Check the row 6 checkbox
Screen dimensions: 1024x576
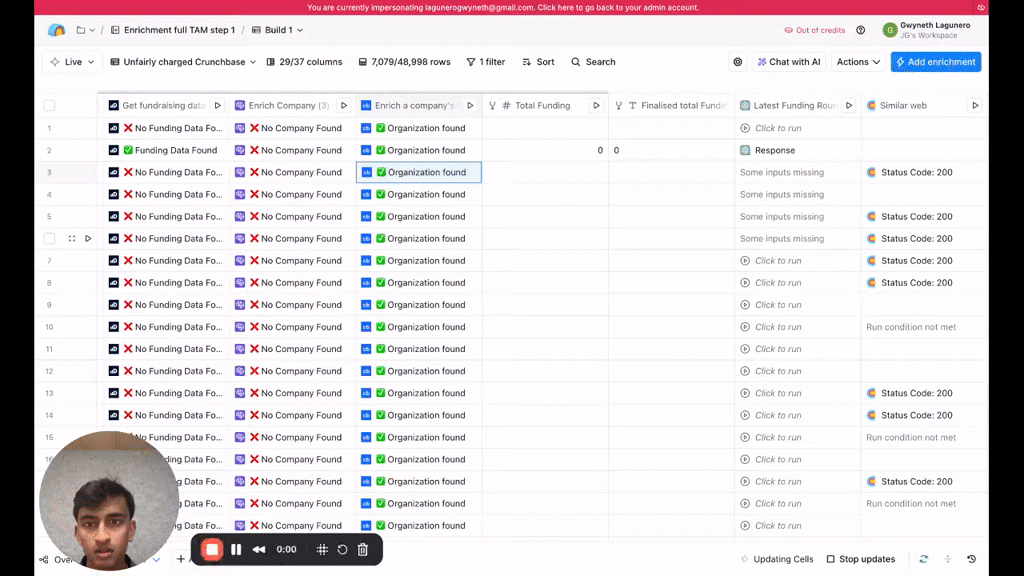tap(49, 239)
